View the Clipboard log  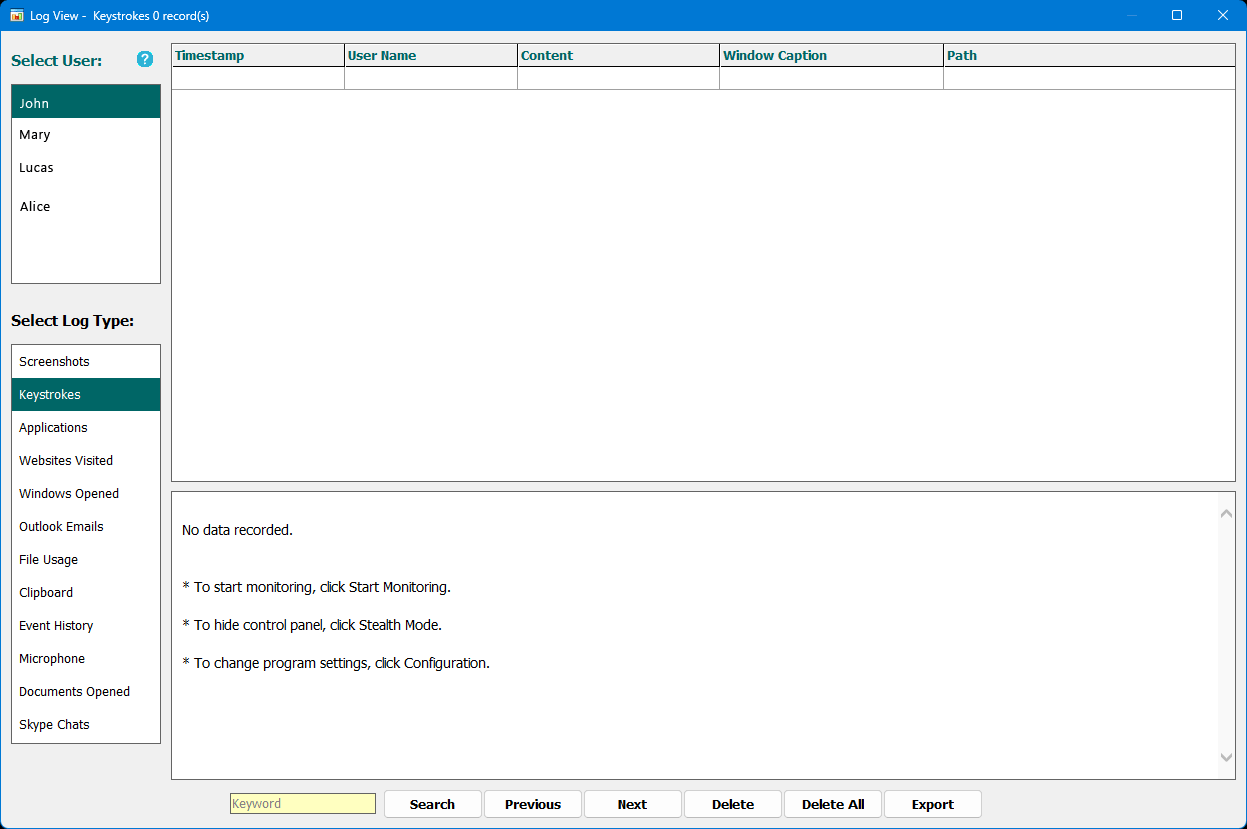coord(86,593)
